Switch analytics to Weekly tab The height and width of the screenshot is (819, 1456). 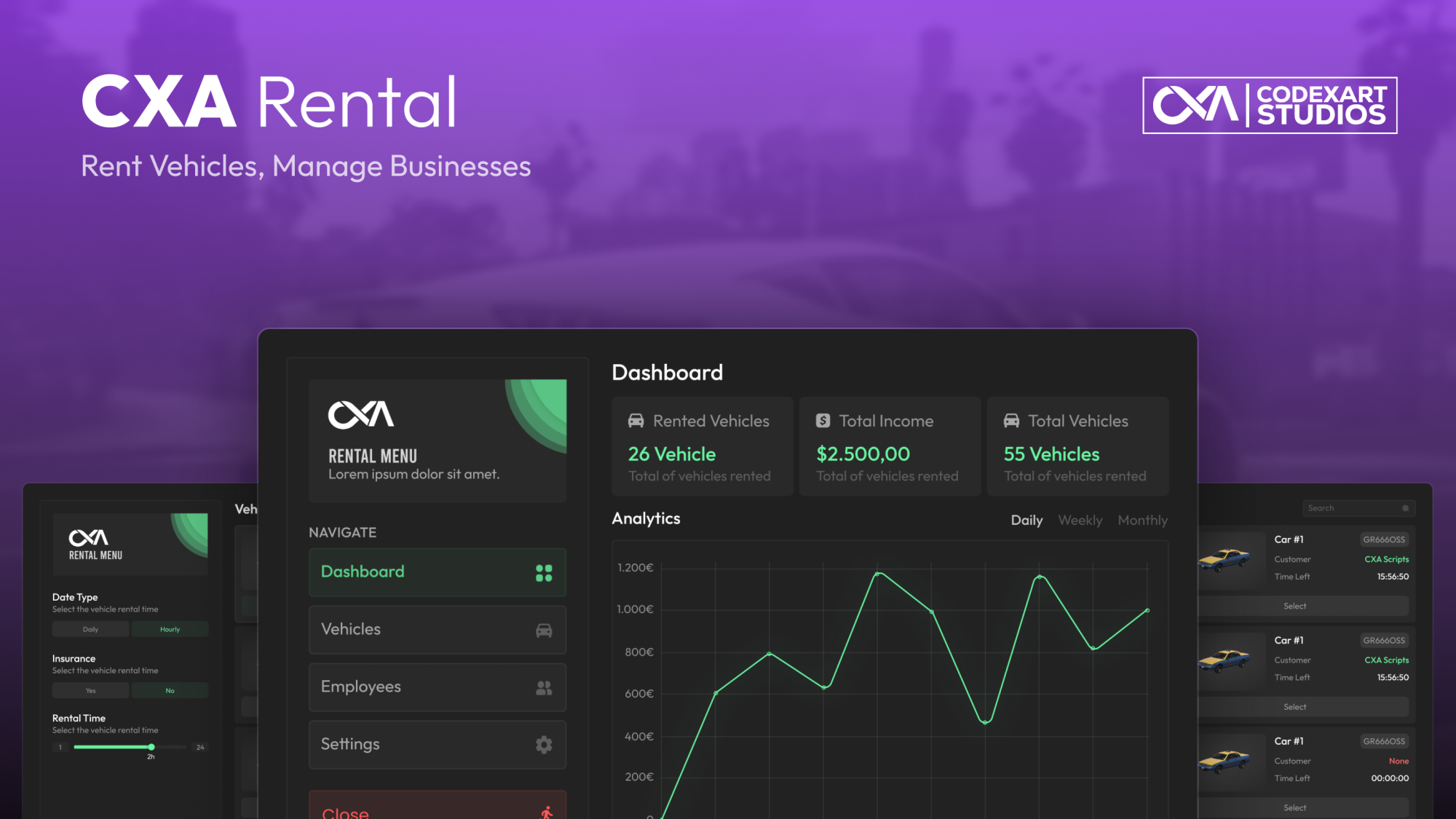(1080, 521)
